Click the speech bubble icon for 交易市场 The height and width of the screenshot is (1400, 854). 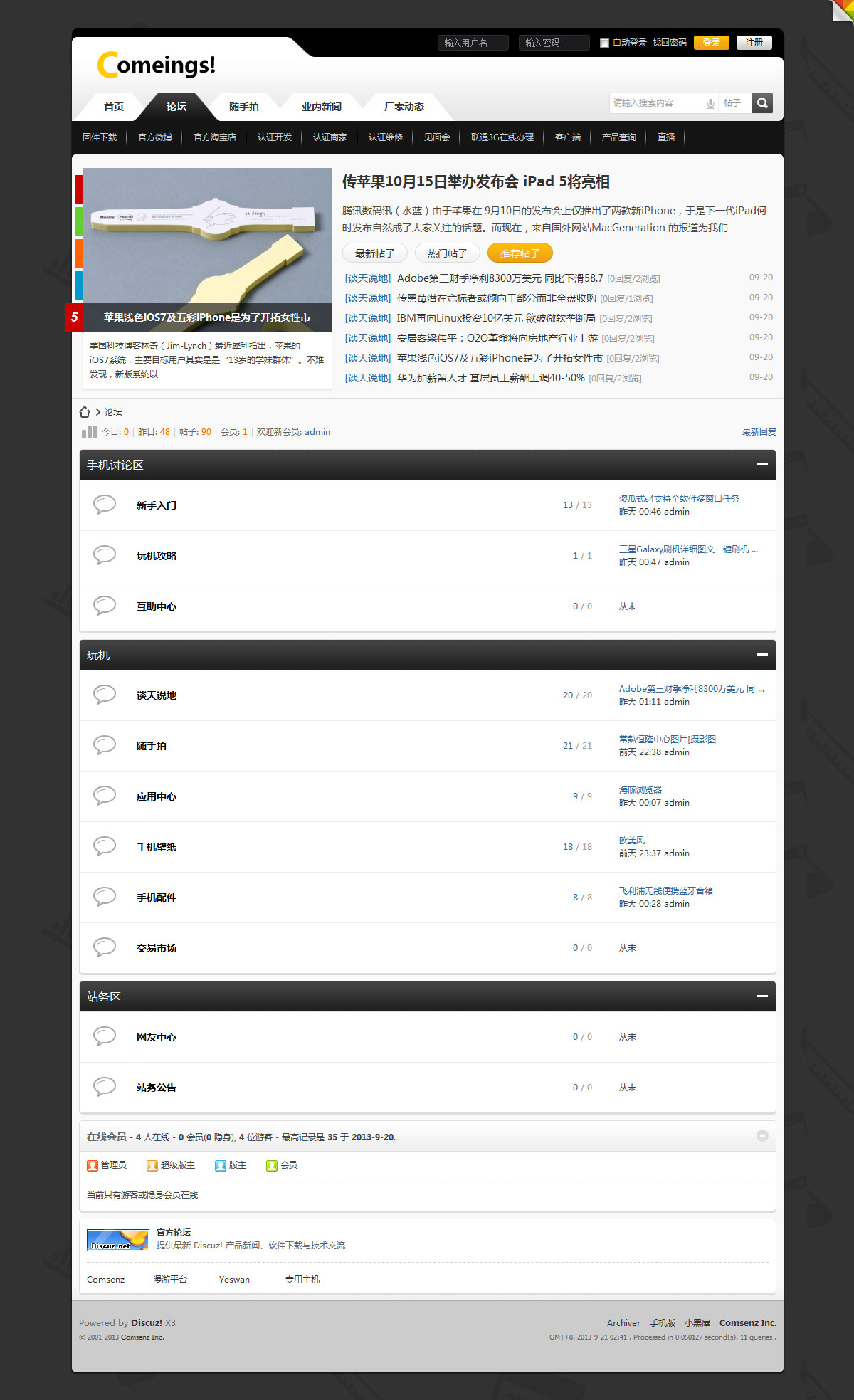[105, 947]
